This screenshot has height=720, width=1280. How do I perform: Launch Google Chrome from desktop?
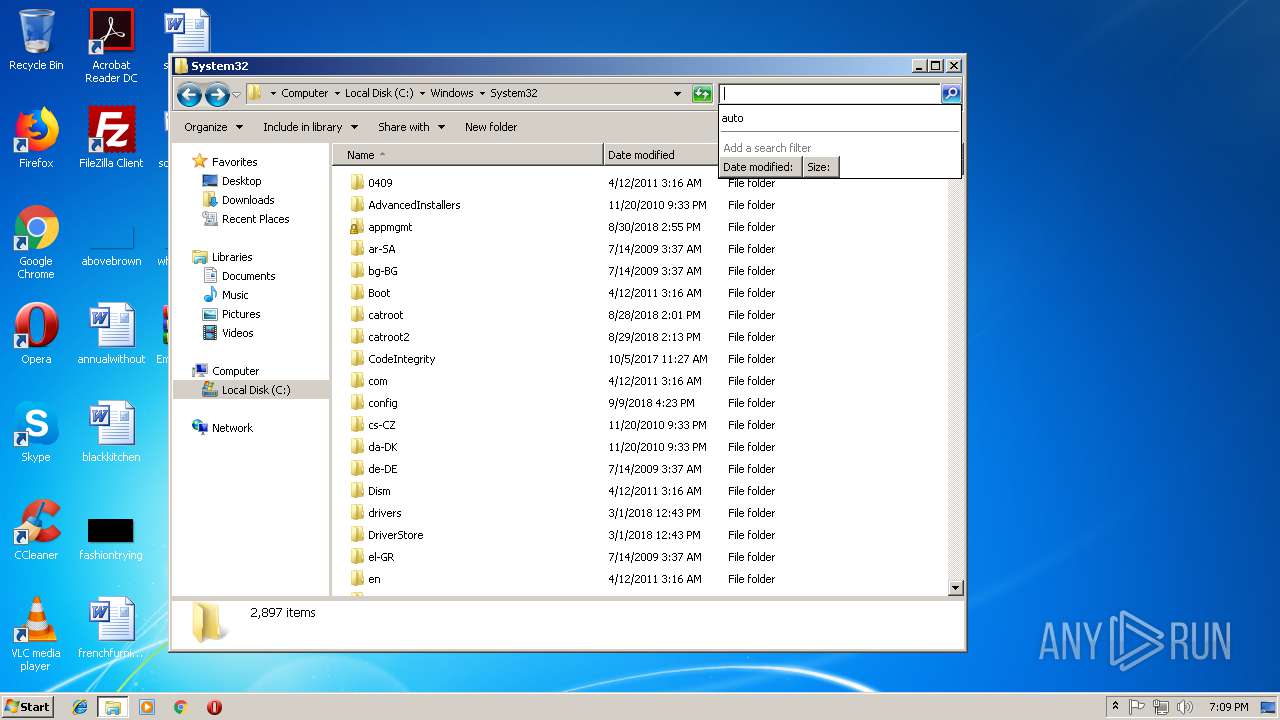click(36, 242)
